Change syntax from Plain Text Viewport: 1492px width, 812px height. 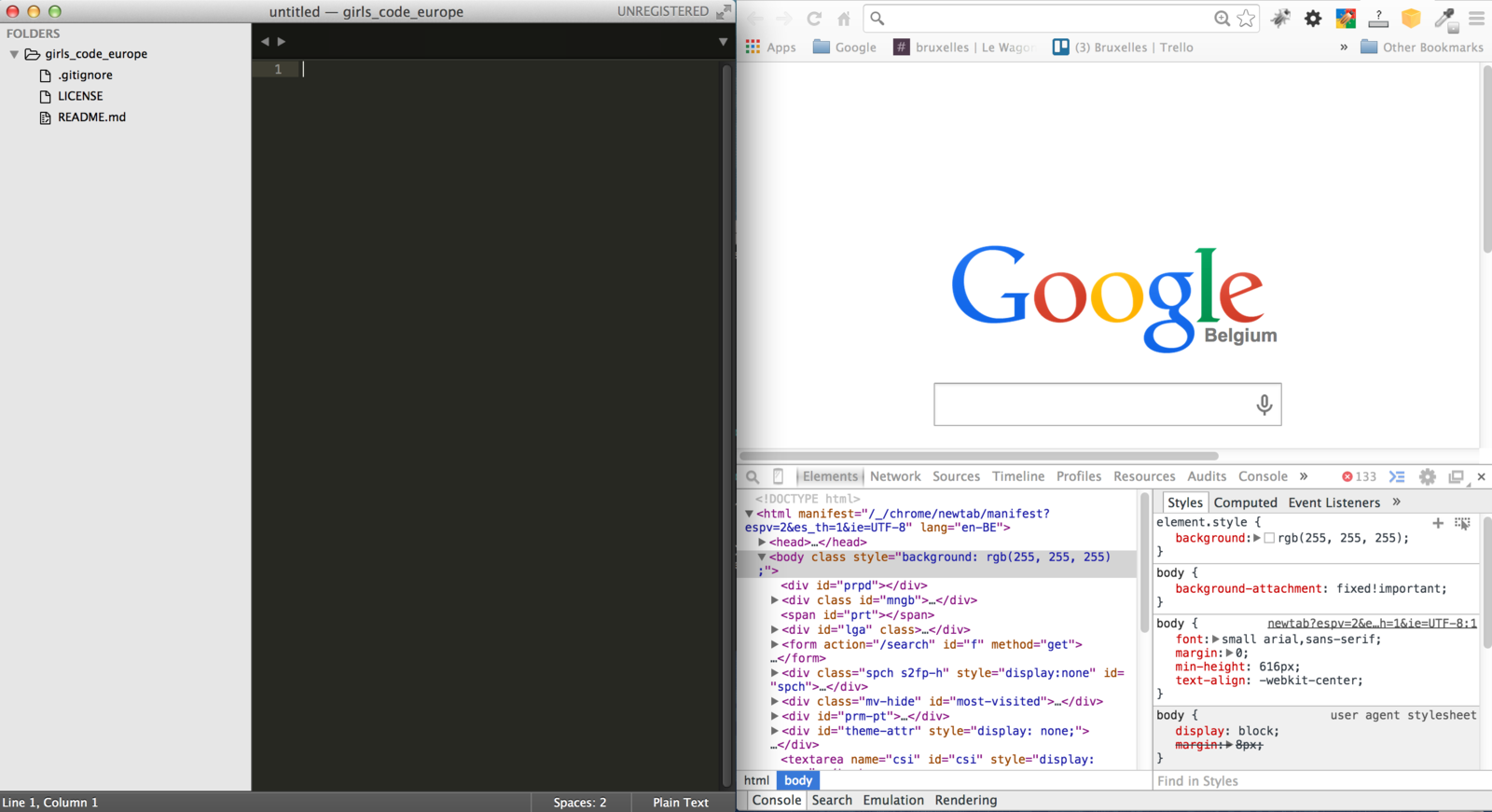tap(681, 803)
